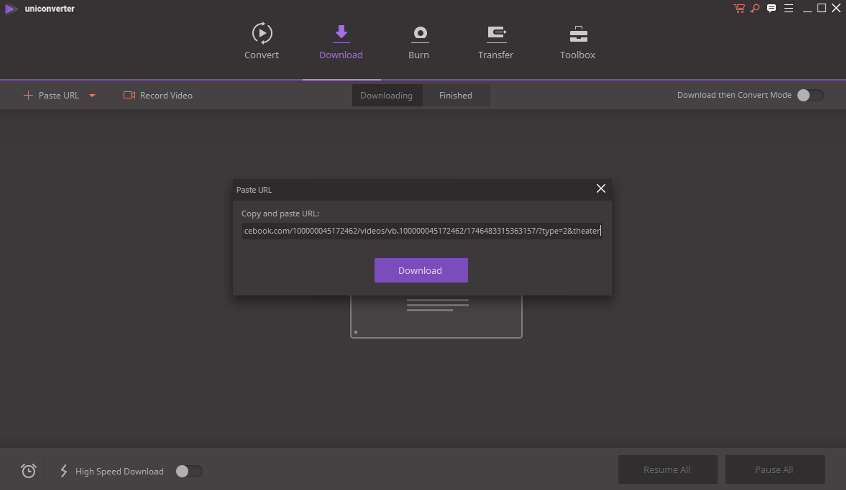
Task: Click the key registration icon
Action: coord(755,8)
